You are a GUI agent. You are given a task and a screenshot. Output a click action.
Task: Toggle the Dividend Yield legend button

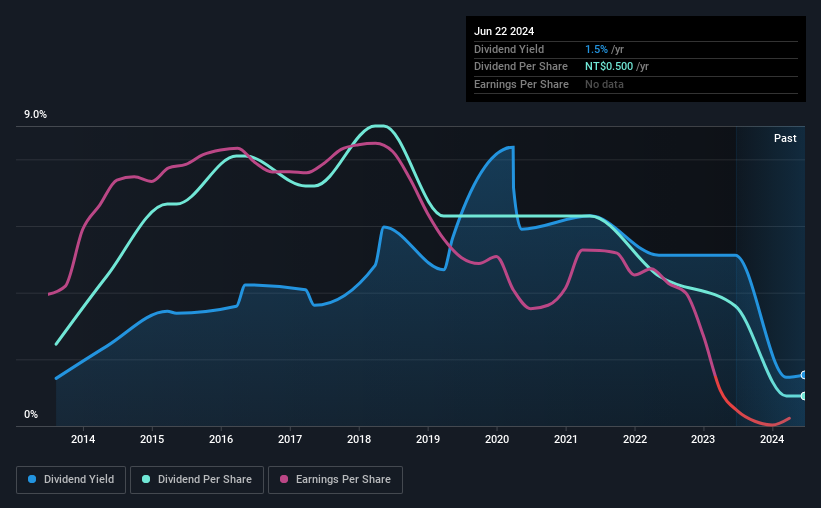click(71, 480)
